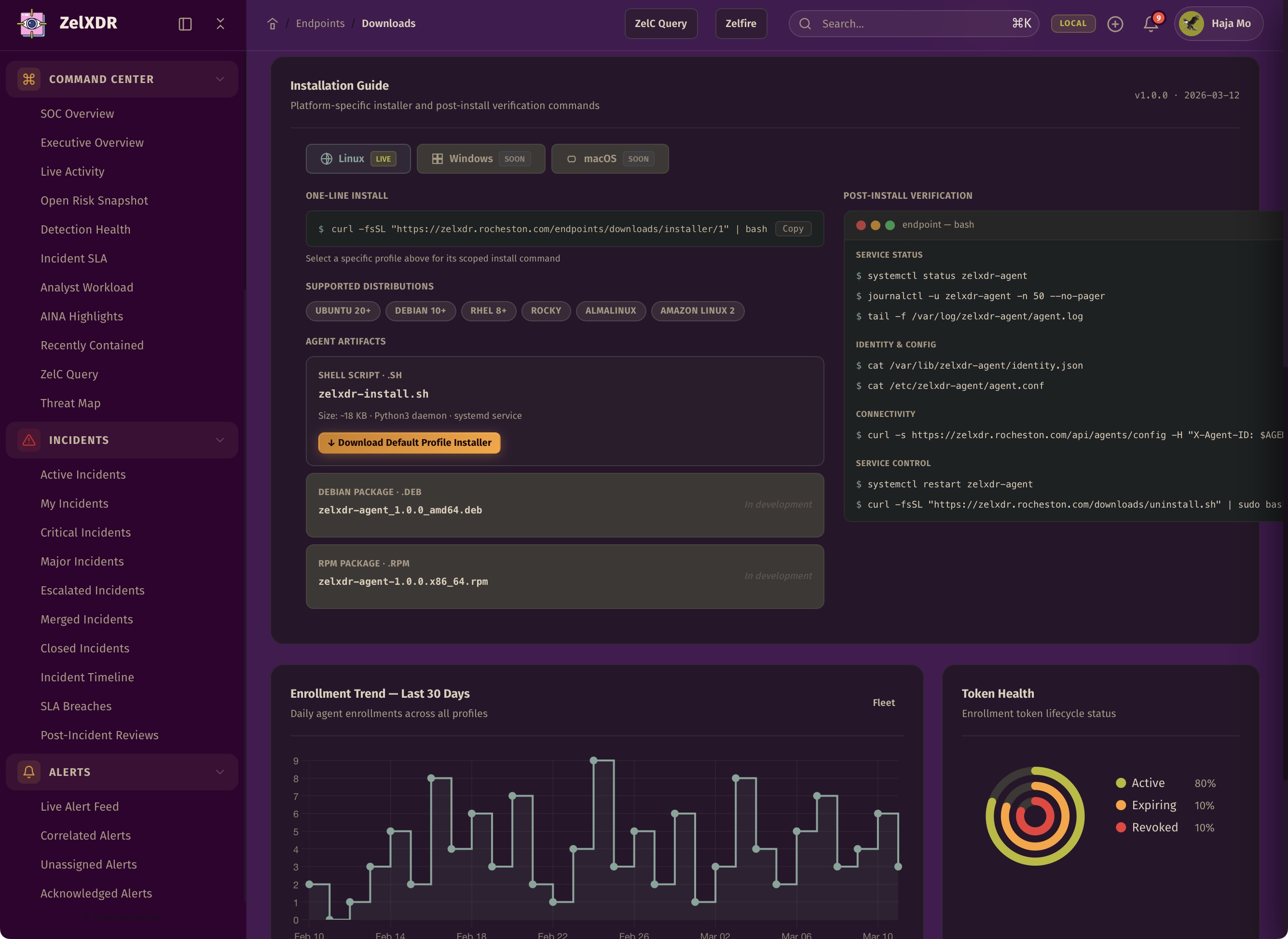The image size is (1288, 939).
Task: Collapse the Incidents section chevron
Action: (220, 440)
